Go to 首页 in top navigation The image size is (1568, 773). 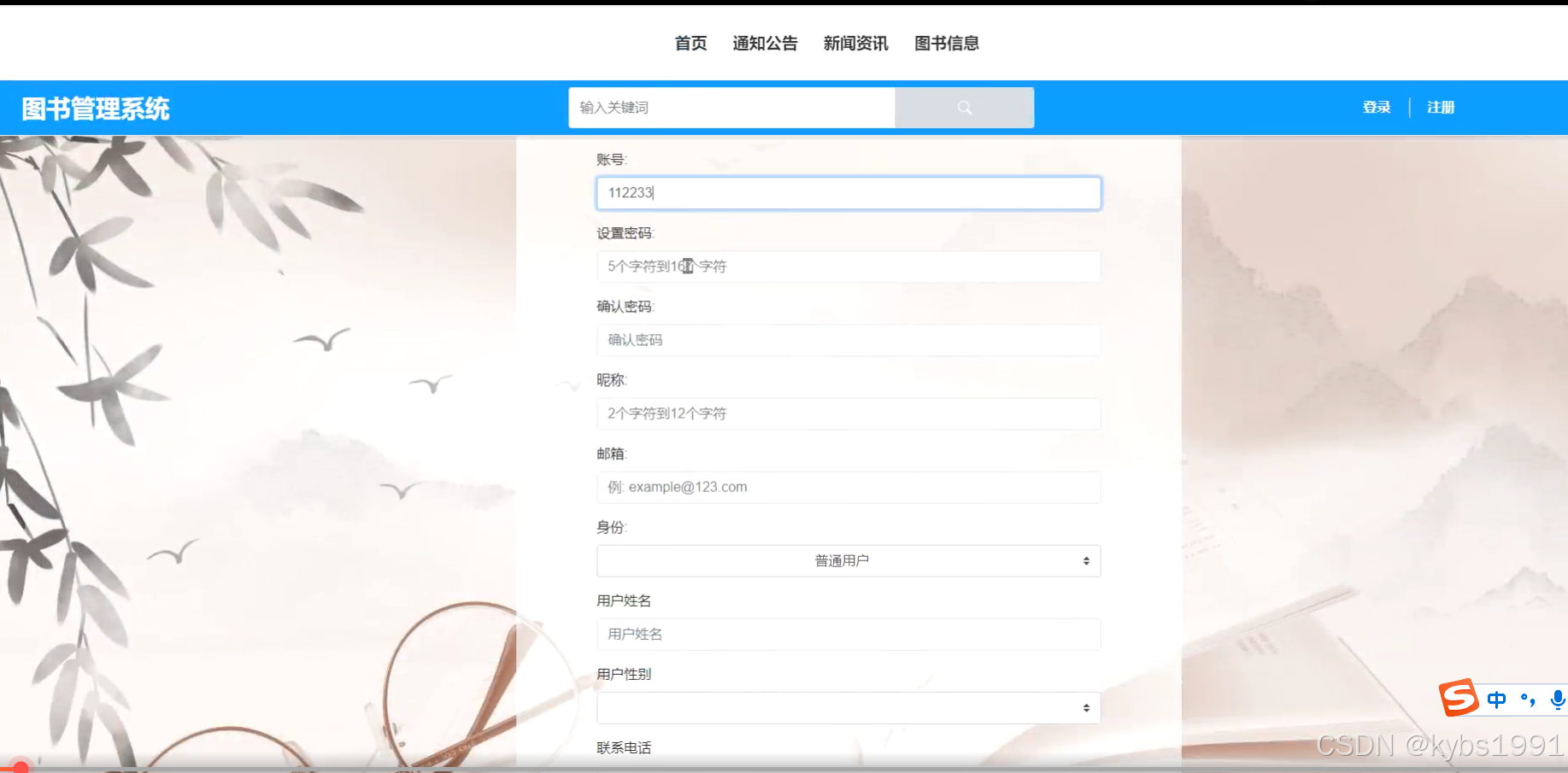pos(690,44)
